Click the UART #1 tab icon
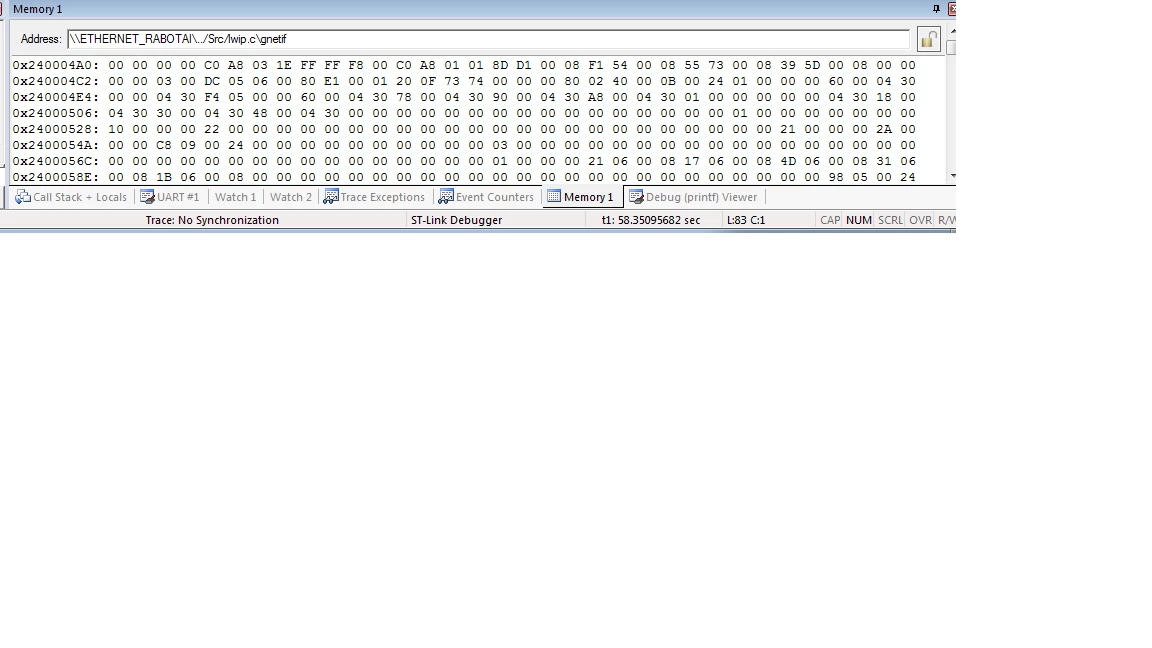Viewport: 1152px width, 648px height. click(147, 197)
